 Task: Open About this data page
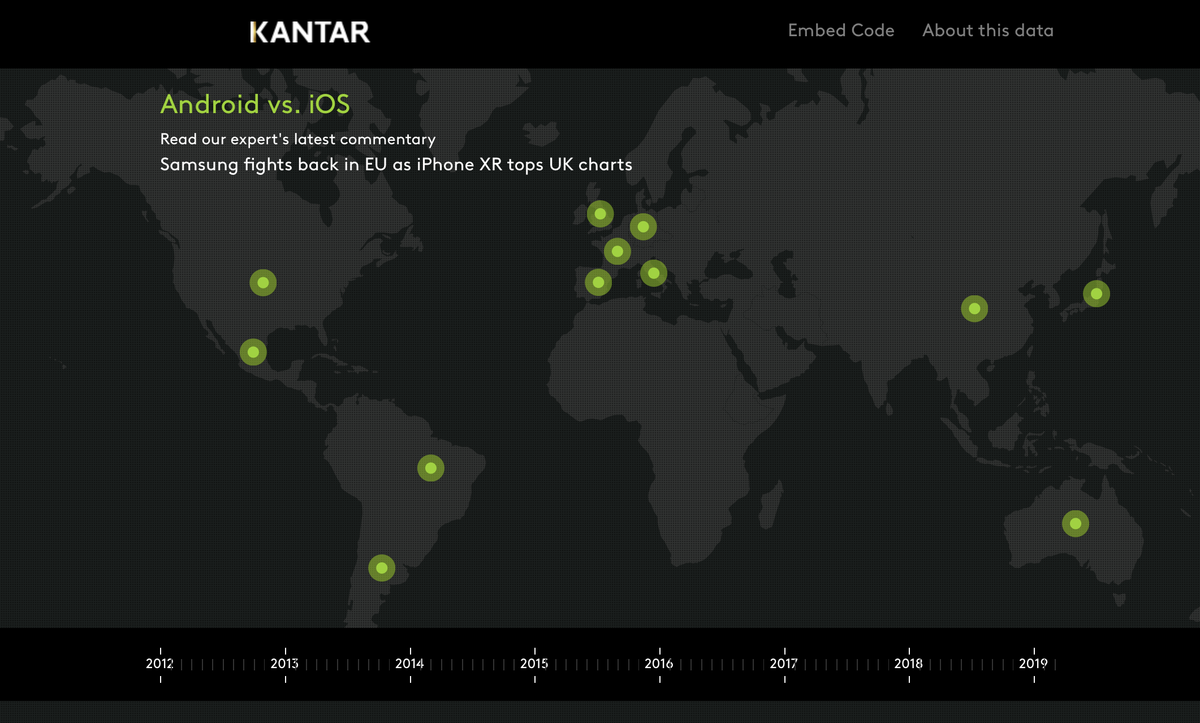987,30
